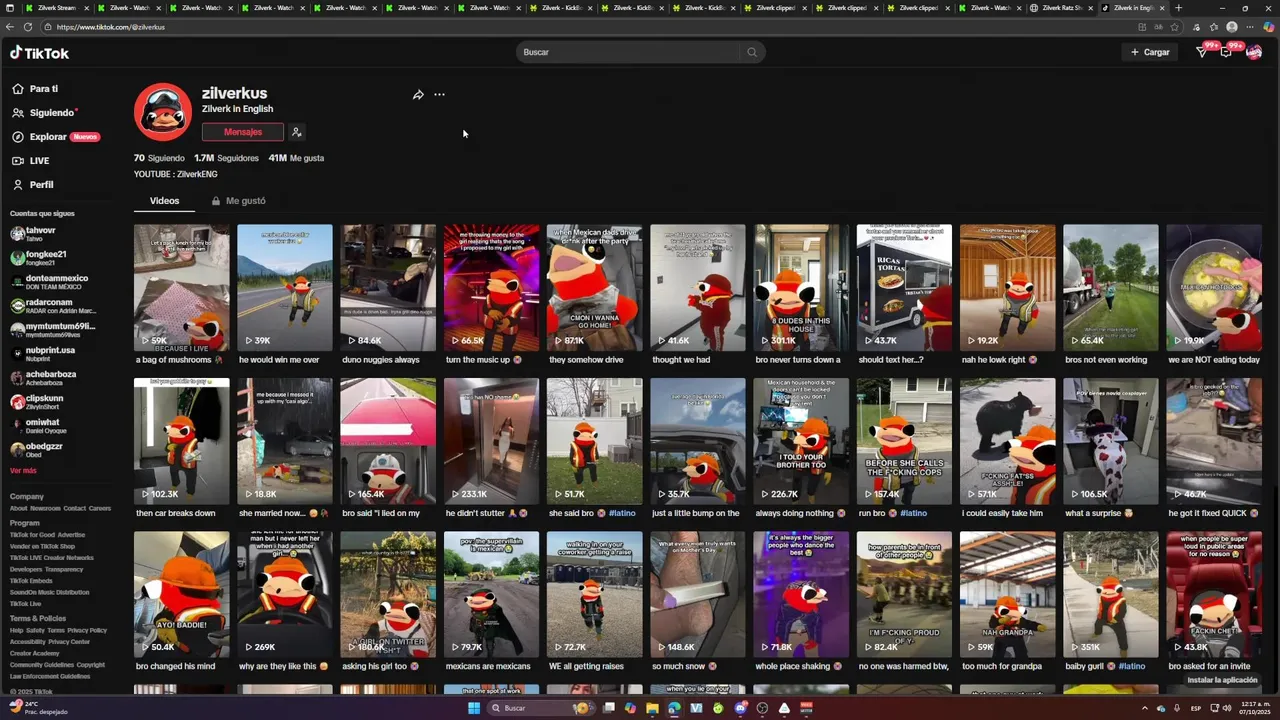Focus the Buscar search field
The width and height of the screenshot is (1280, 720).
630,52
